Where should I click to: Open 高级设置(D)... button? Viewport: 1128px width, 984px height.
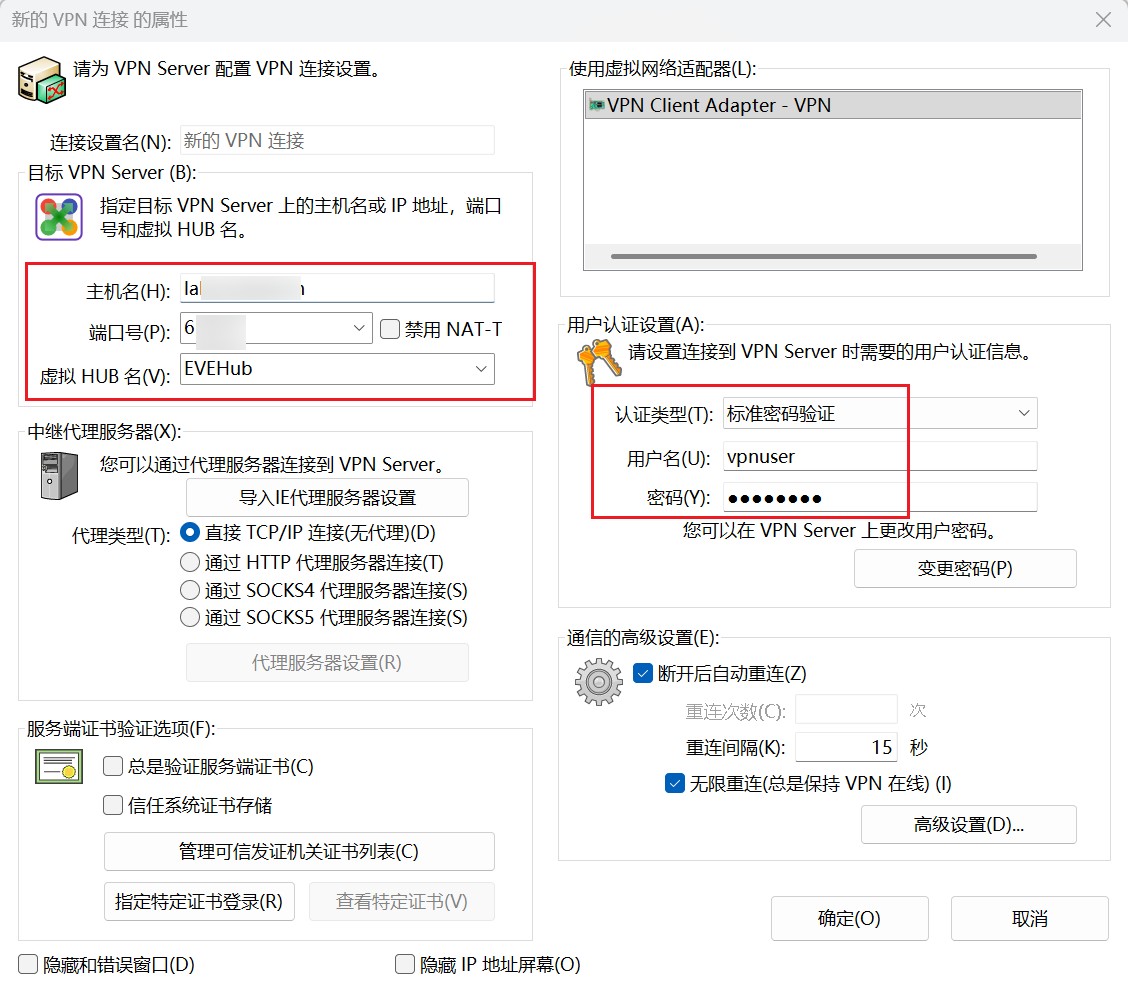(968, 824)
